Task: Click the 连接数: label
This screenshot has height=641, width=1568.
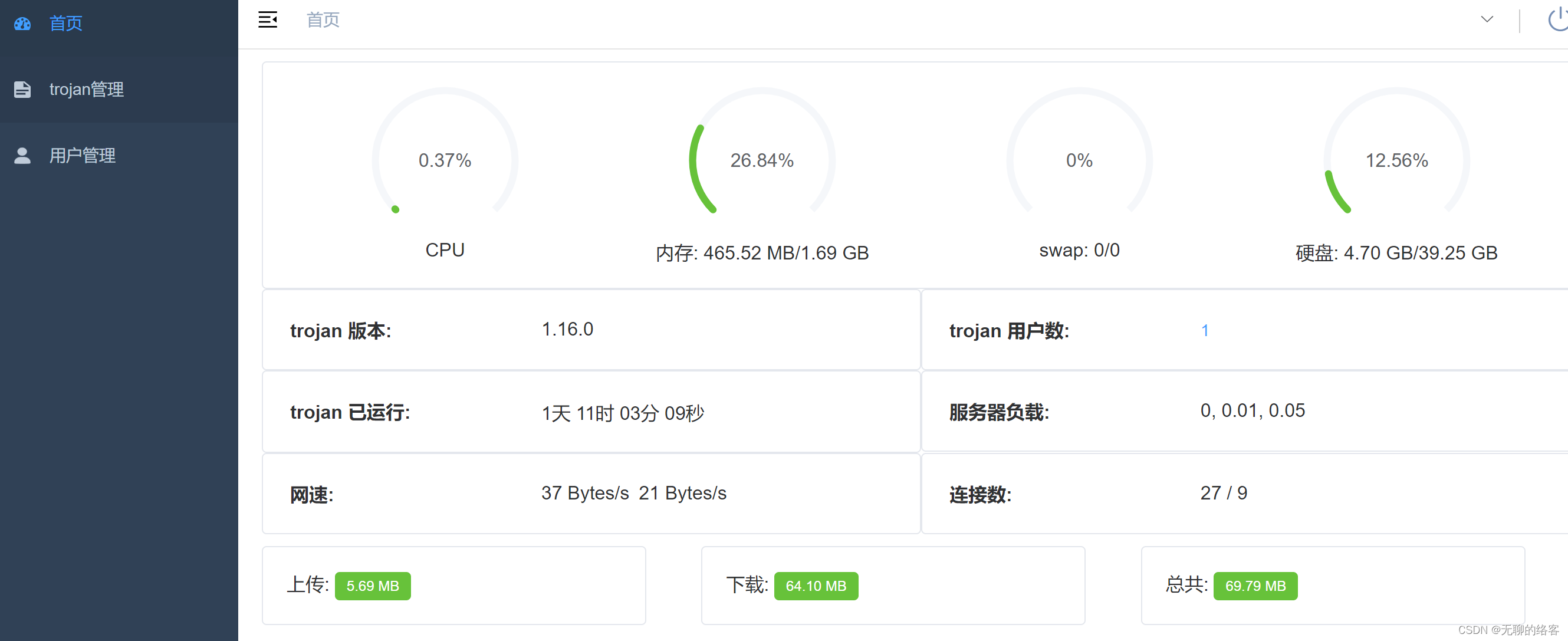Action: [x=980, y=494]
